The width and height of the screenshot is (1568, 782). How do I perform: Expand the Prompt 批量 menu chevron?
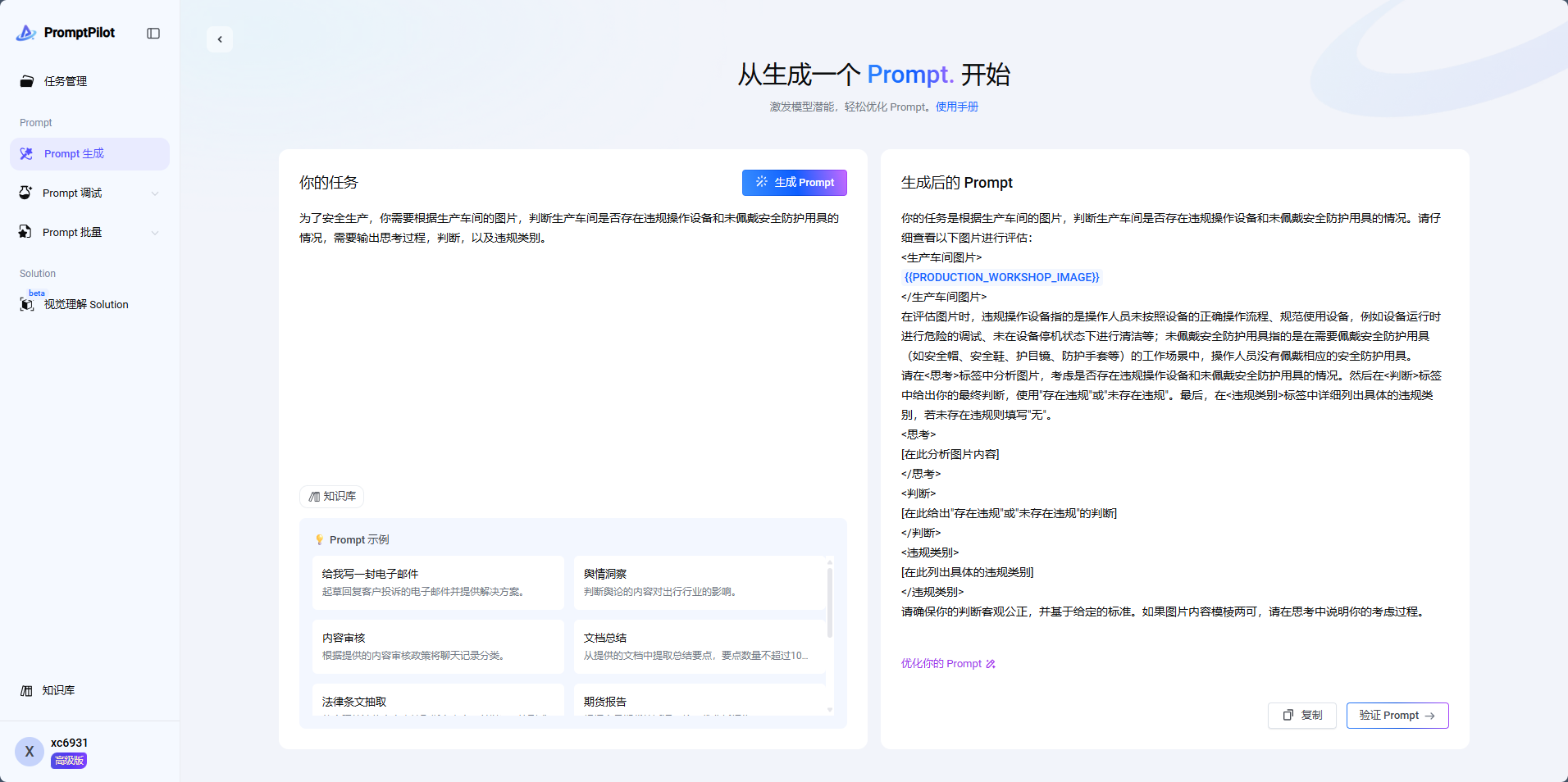pyautogui.click(x=155, y=233)
